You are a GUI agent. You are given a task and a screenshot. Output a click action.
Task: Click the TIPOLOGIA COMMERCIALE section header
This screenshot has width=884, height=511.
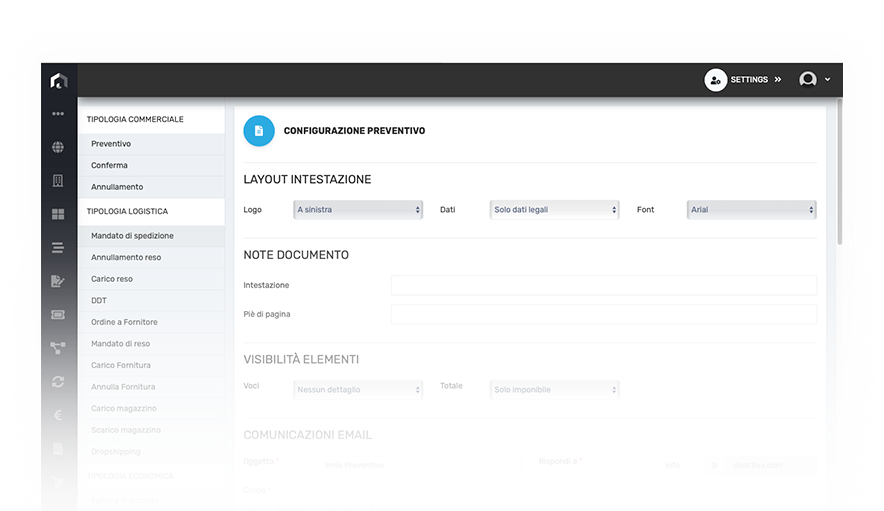[135, 120]
